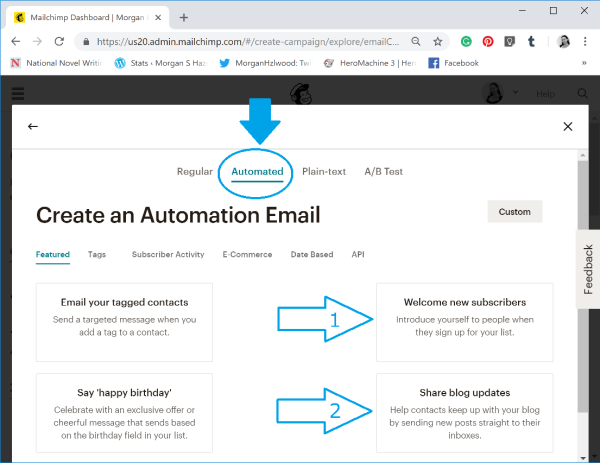Open the Help link in the header
Screen dimensions: 600x463
(545, 94)
